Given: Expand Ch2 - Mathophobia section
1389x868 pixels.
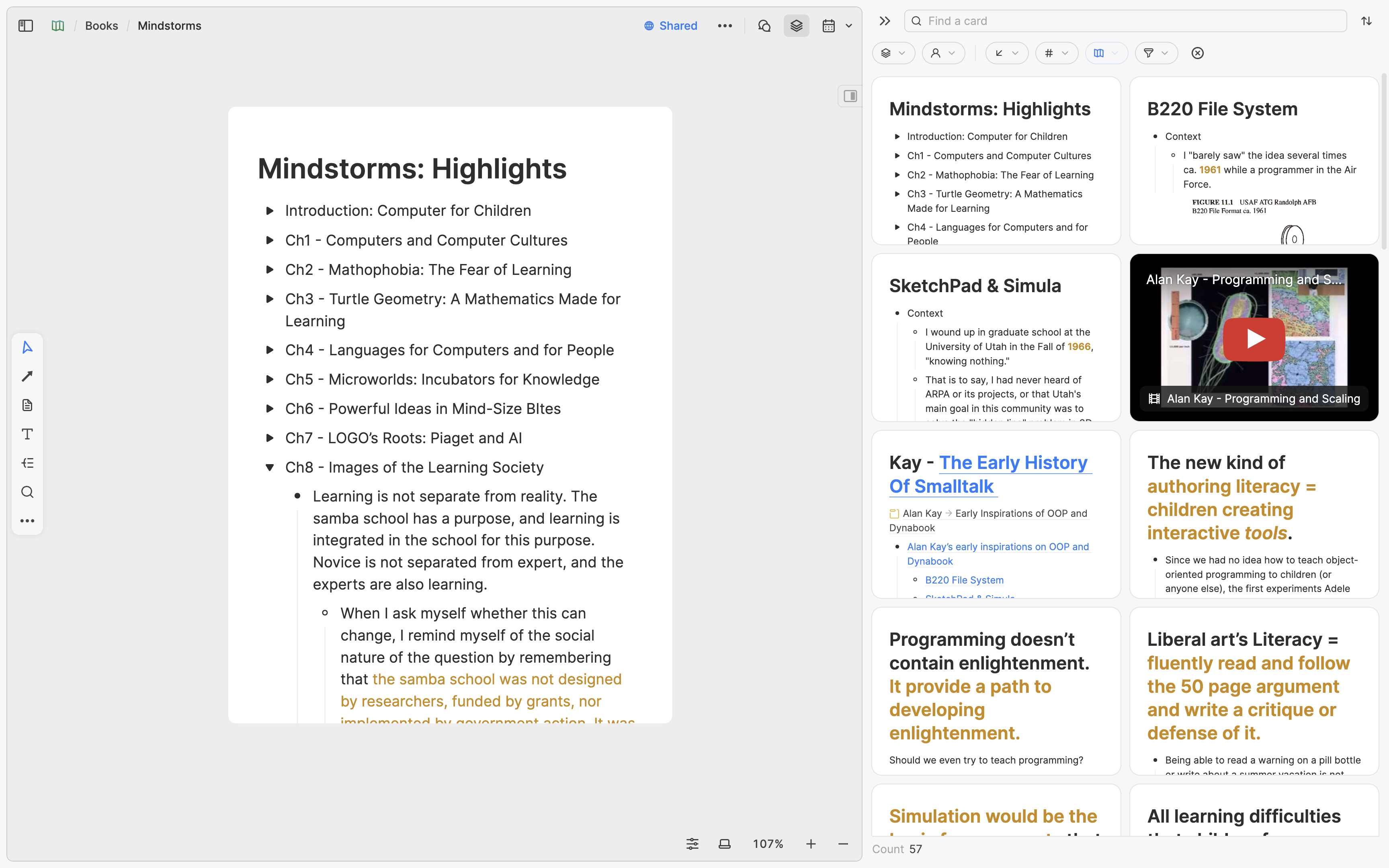Looking at the screenshot, I should click(270, 269).
